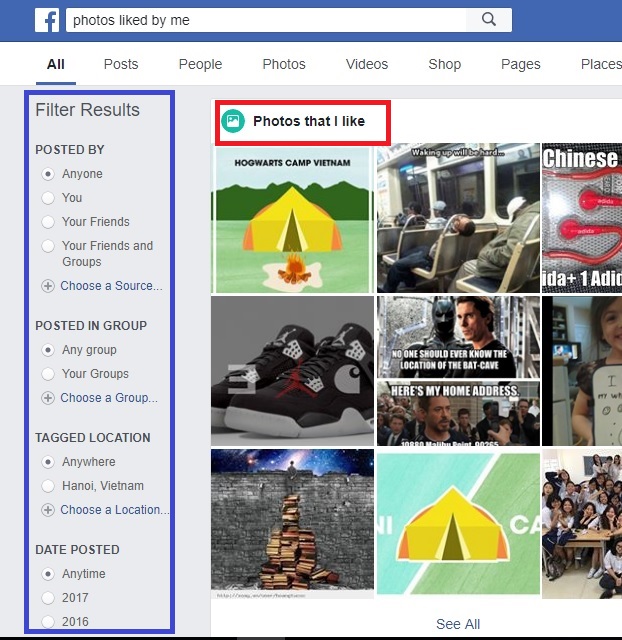Click plus icon next to Choose a Location
Viewport: 622px width, 640px height.
click(47, 510)
